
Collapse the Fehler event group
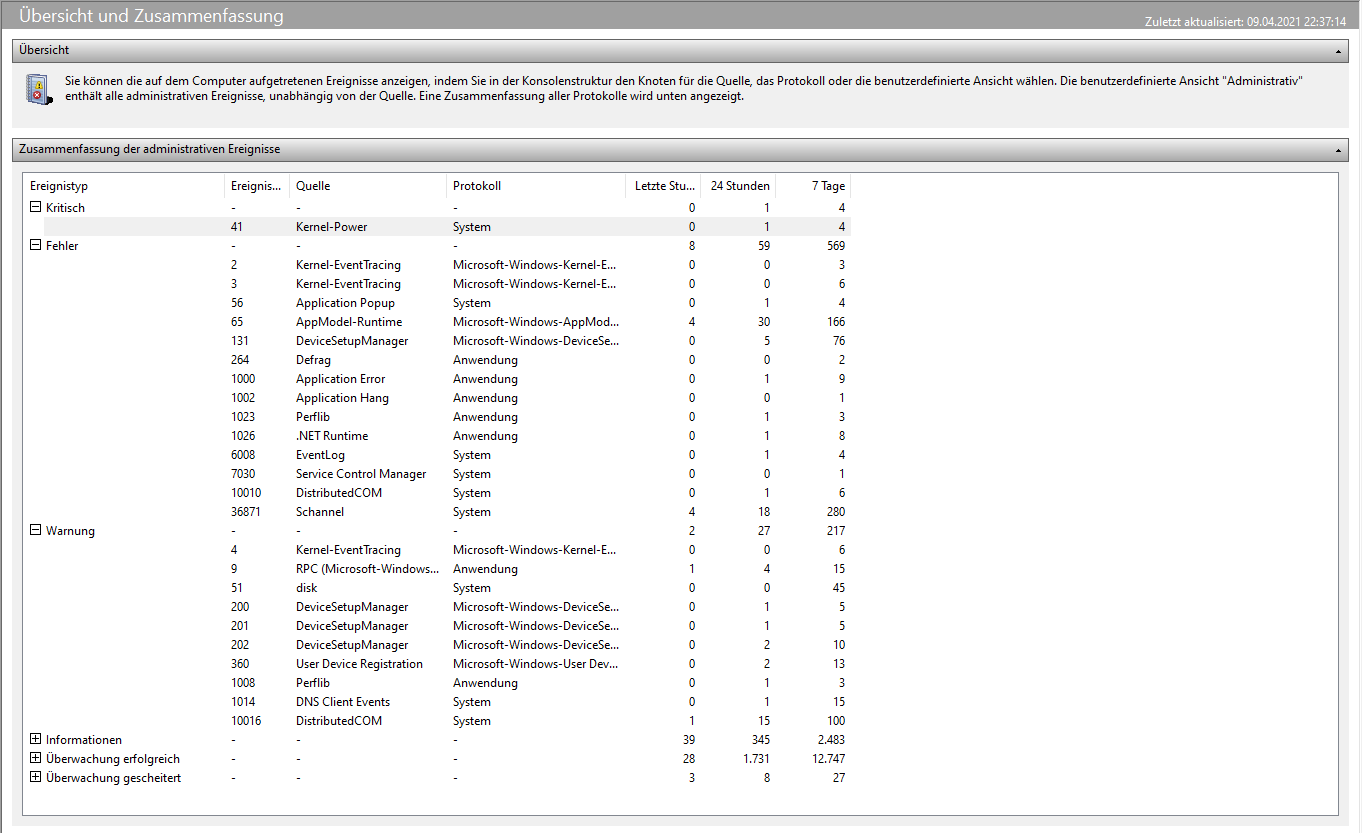[35, 246]
